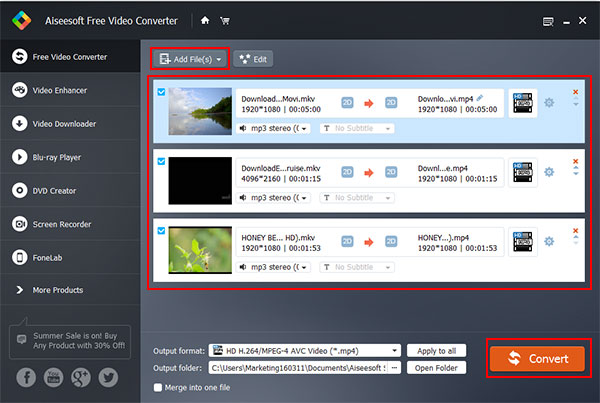Uncheck the DownloadE...ruise.mkv file checkbox
This screenshot has width=600, height=403.
click(161, 161)
